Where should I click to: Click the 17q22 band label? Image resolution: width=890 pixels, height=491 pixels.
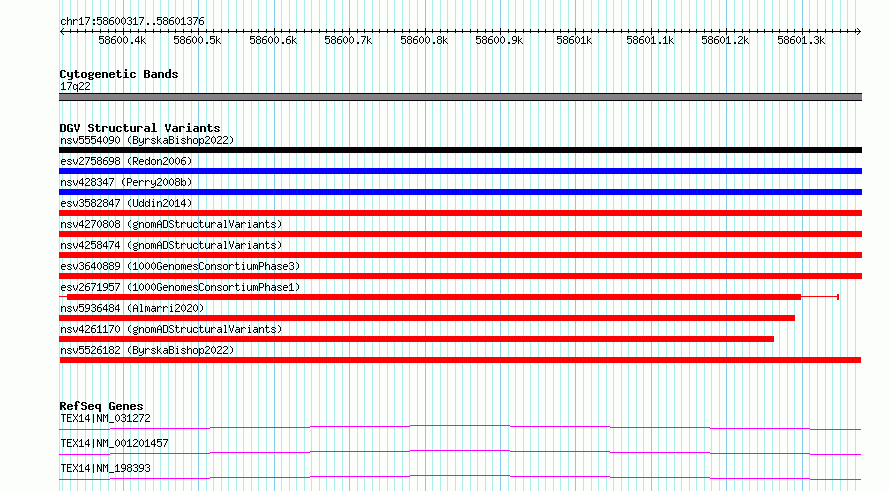tap(75, 86)
